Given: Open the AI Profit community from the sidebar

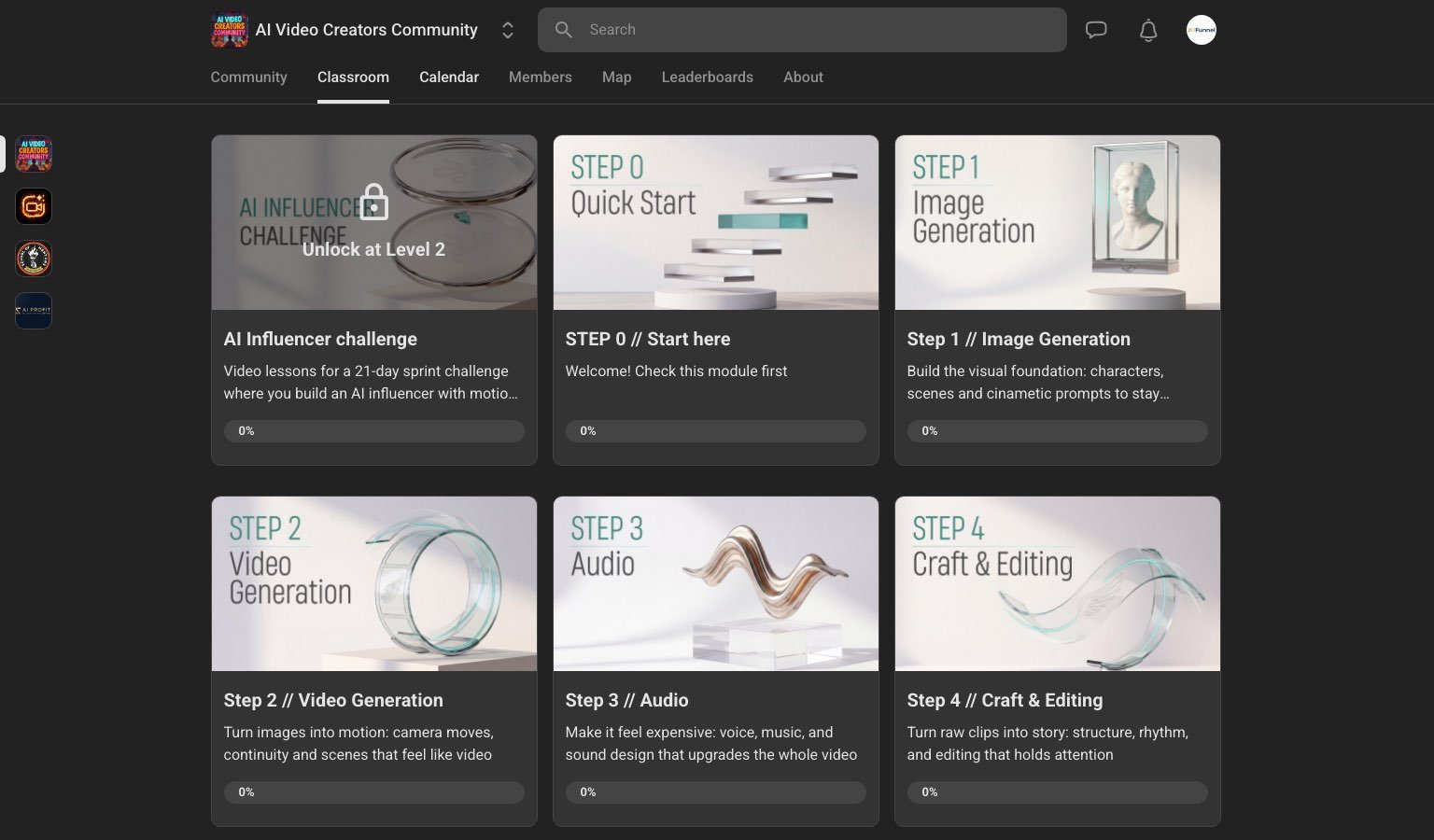Looking at the screenshot, I should coord(33,310).
